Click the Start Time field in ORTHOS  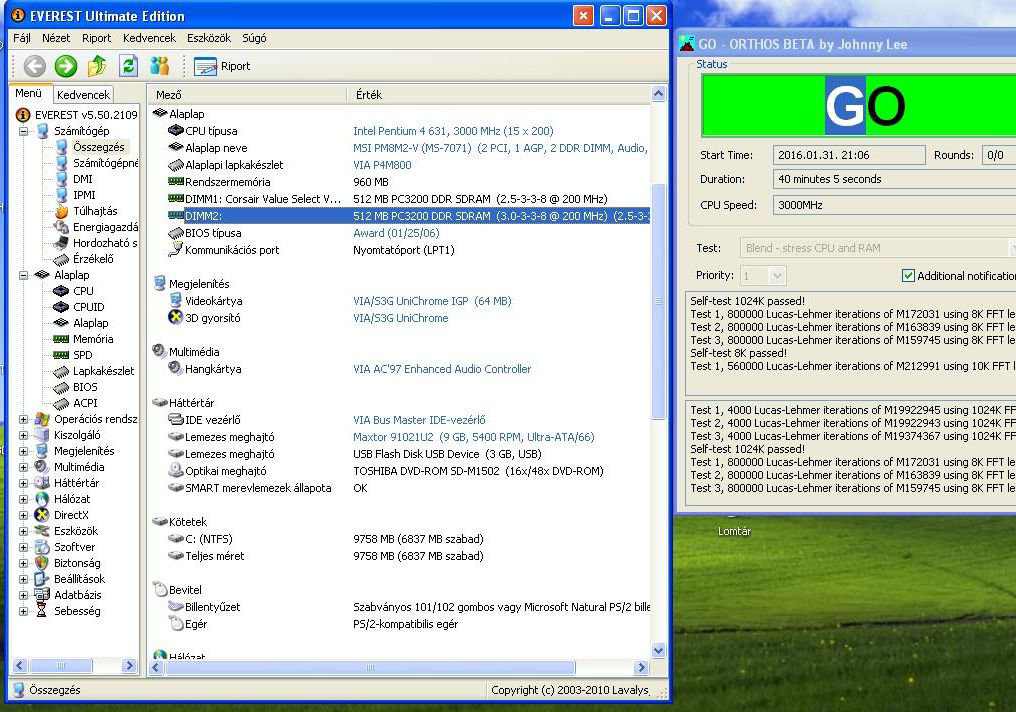click(849, 155)
